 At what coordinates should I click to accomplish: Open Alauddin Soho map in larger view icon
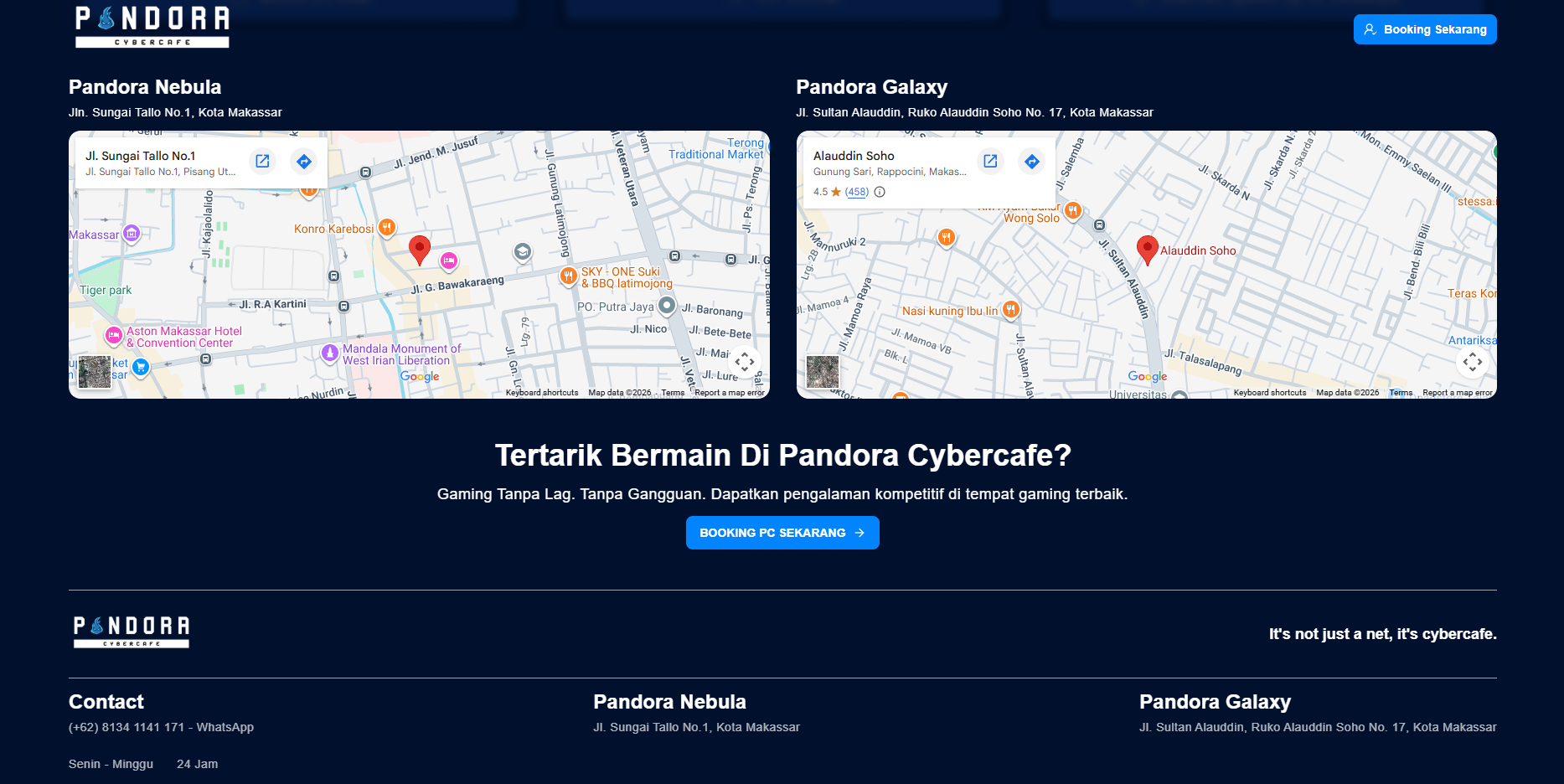pos(990,161)
